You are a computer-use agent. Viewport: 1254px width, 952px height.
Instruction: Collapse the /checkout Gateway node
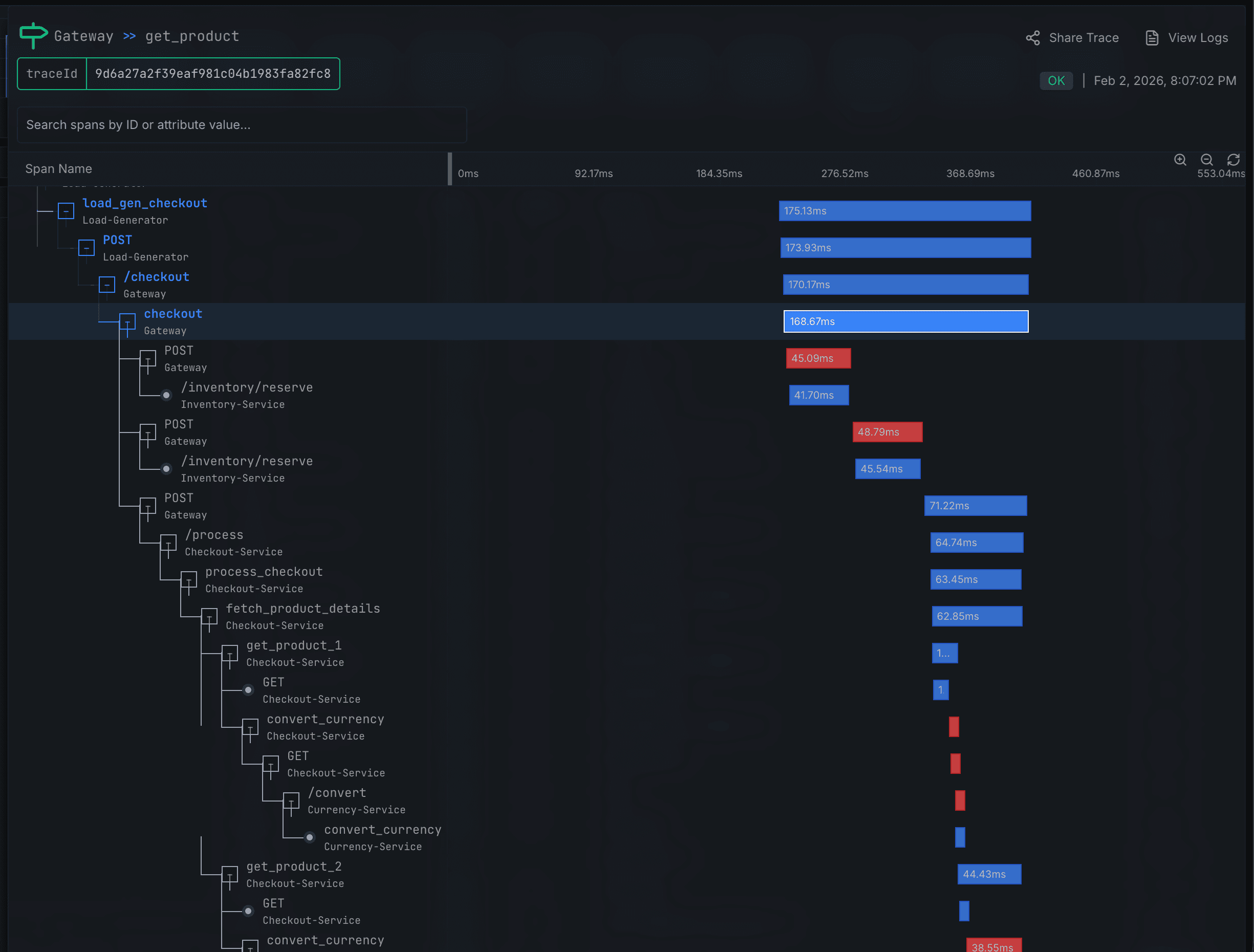coord(106,284)
